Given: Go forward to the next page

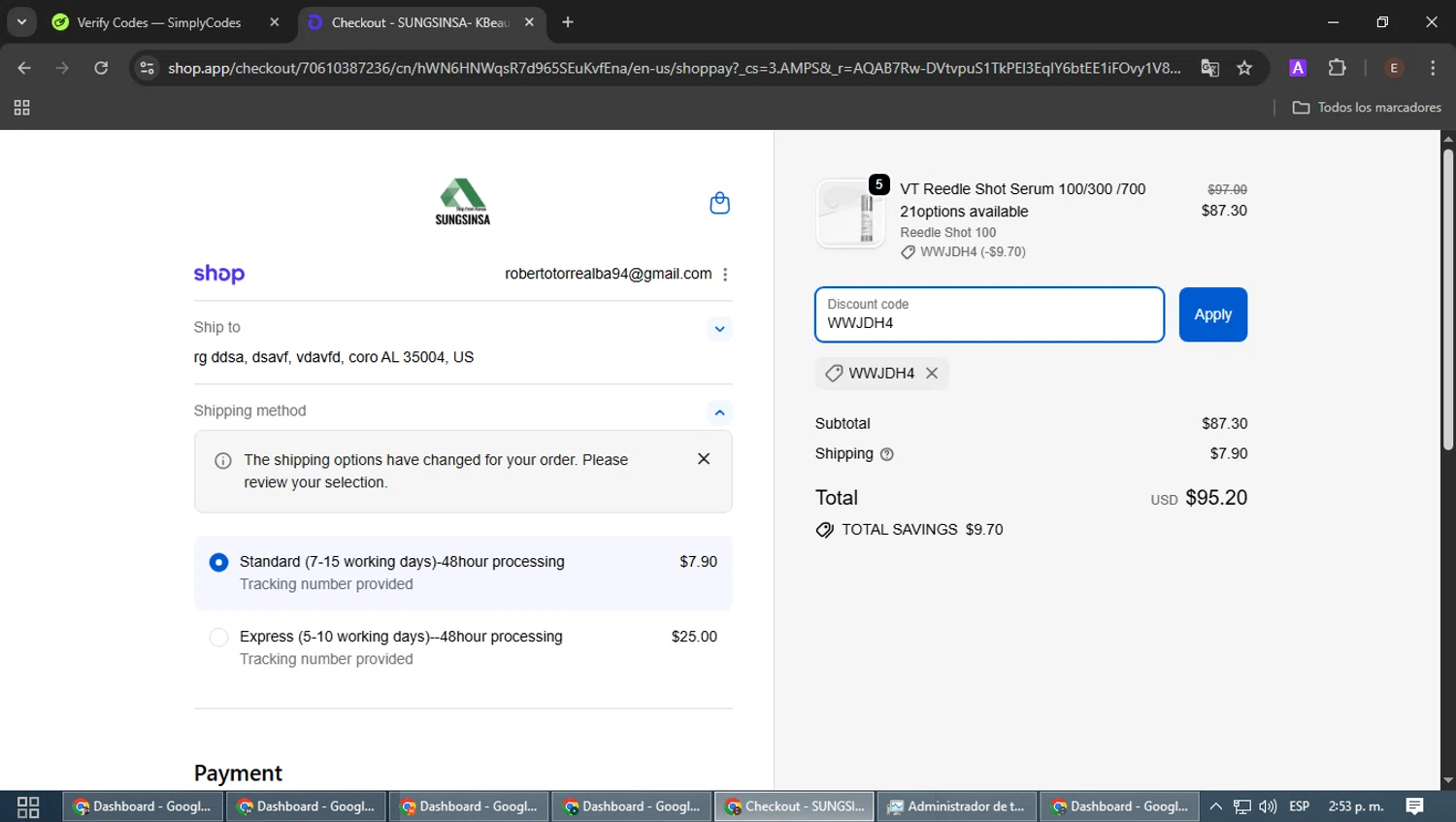Looking at the screenshot, I should (x=62, y=68).
